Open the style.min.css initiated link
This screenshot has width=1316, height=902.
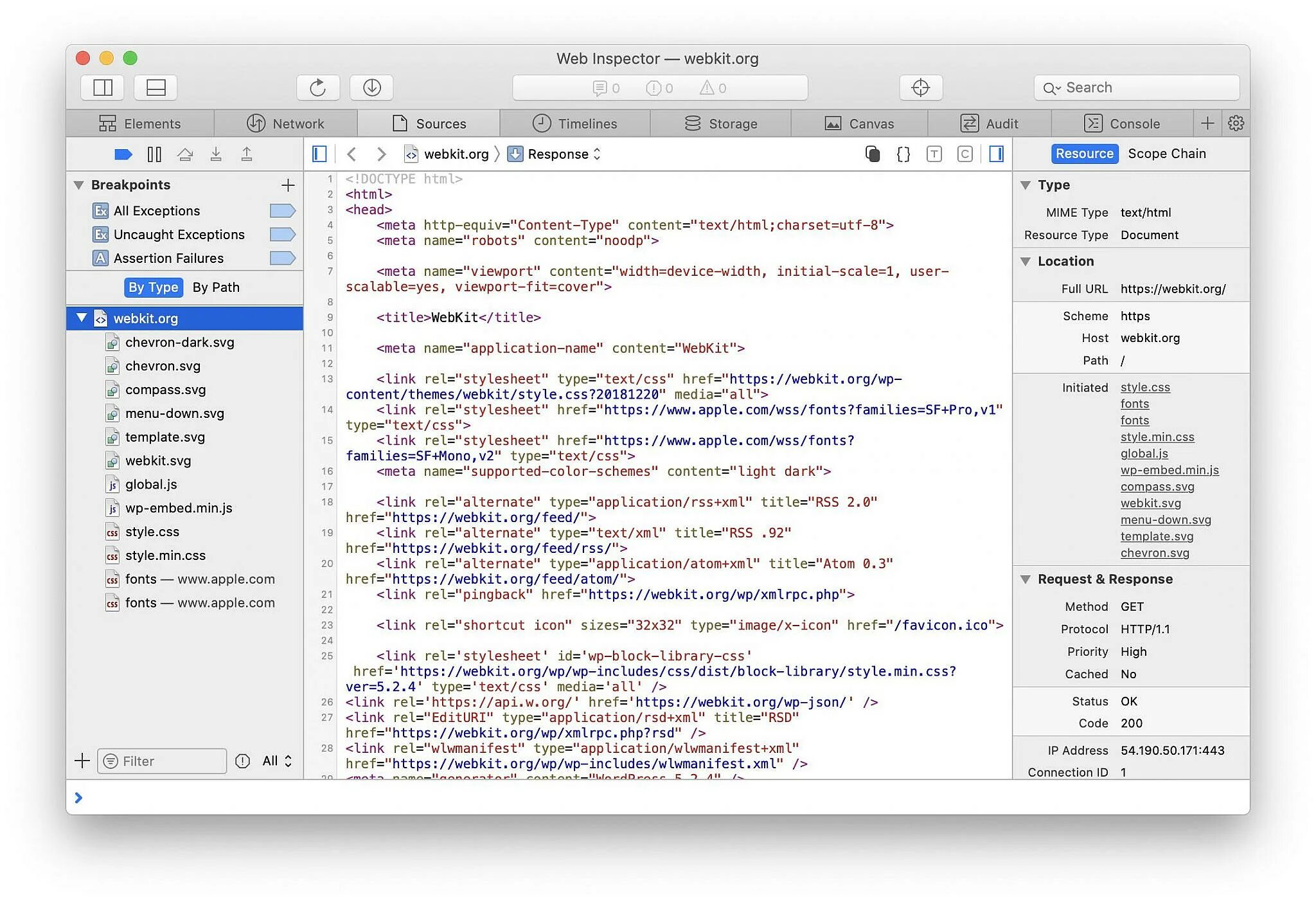pyautogui.click(x=1157, y=437)
